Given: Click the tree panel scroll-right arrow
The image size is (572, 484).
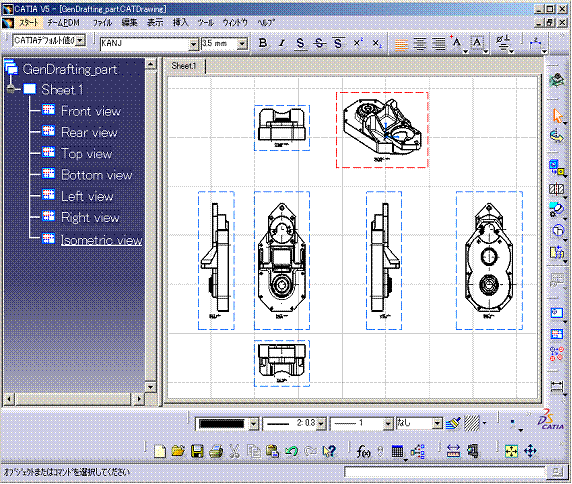Looking at the screenshot, I should pyautogui.click(x=139, y=399).
